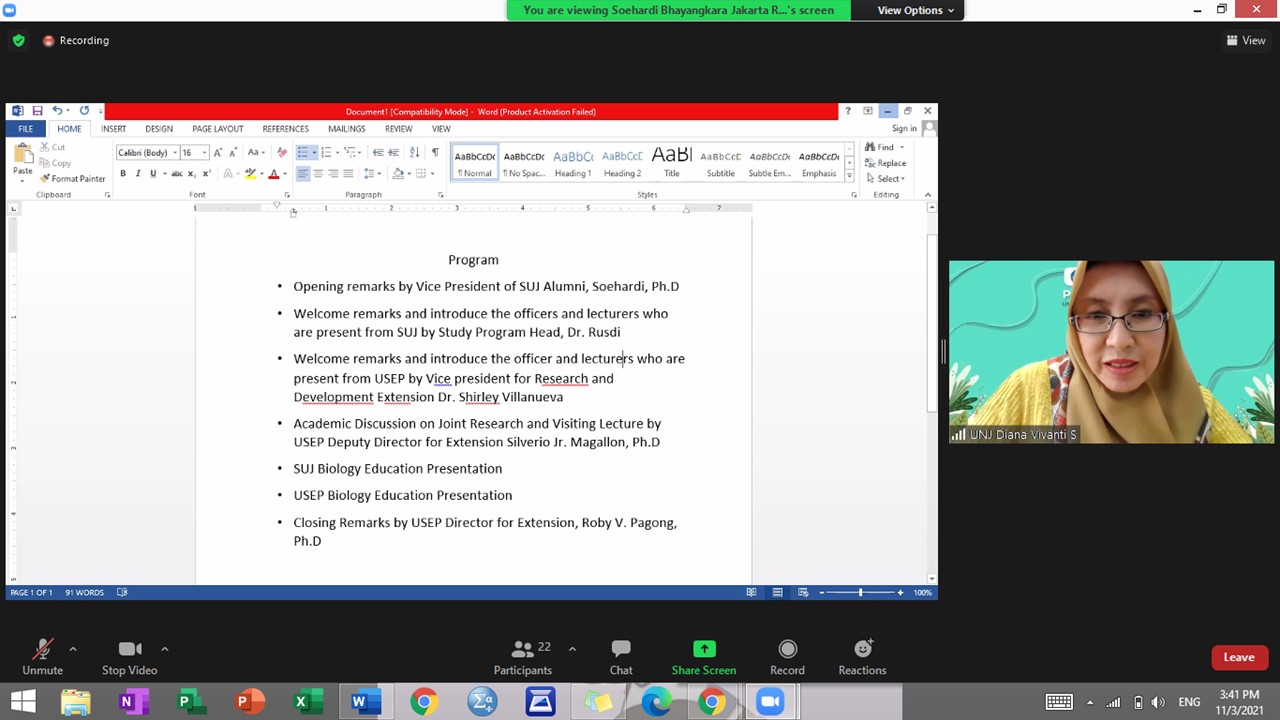Screen dimensions: 1280x720
Task: Switch to Read Mode view in status bar
Action: tap(751, 592)
